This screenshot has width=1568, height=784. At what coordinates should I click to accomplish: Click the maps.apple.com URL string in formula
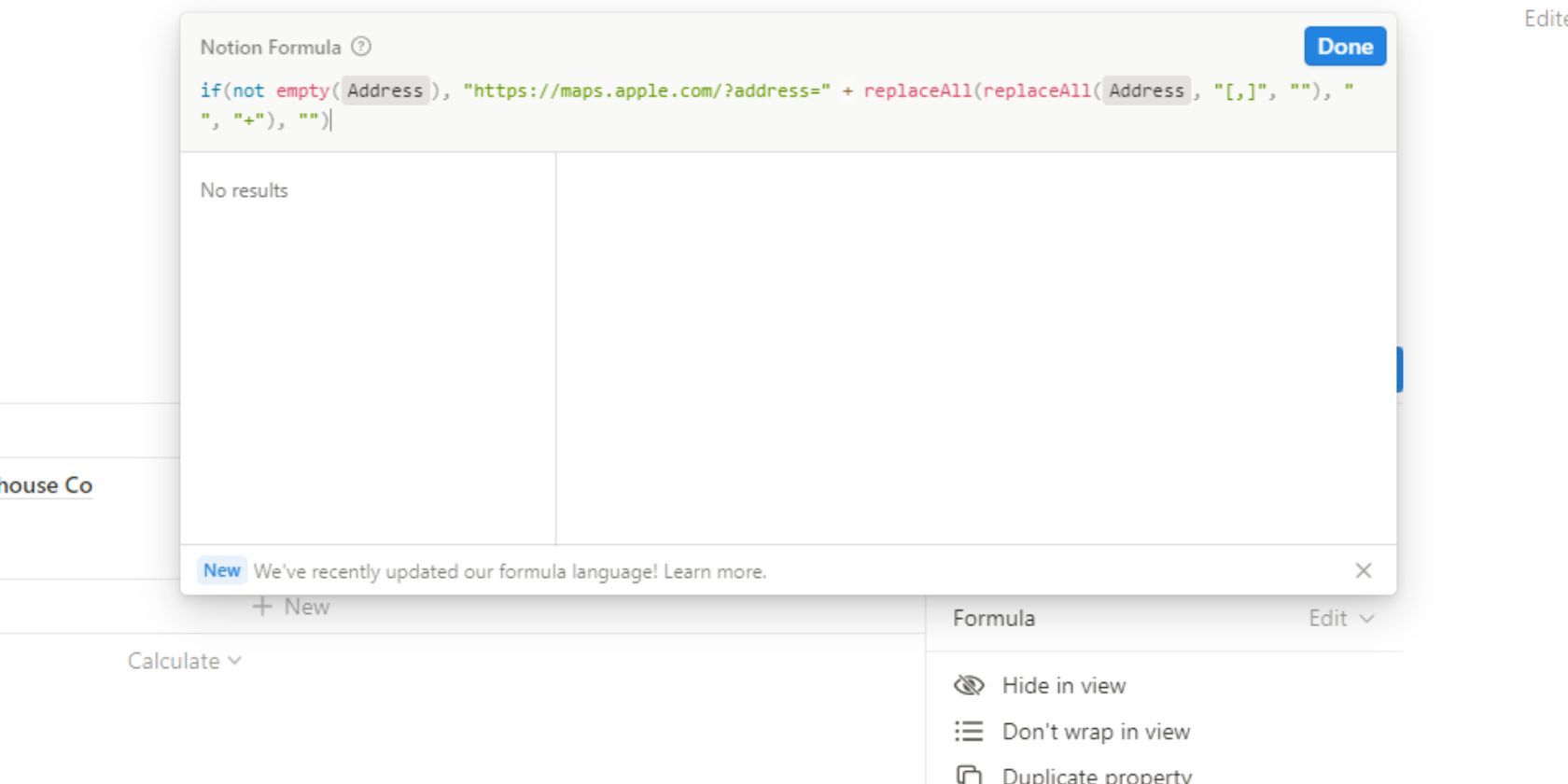point(646,91)
